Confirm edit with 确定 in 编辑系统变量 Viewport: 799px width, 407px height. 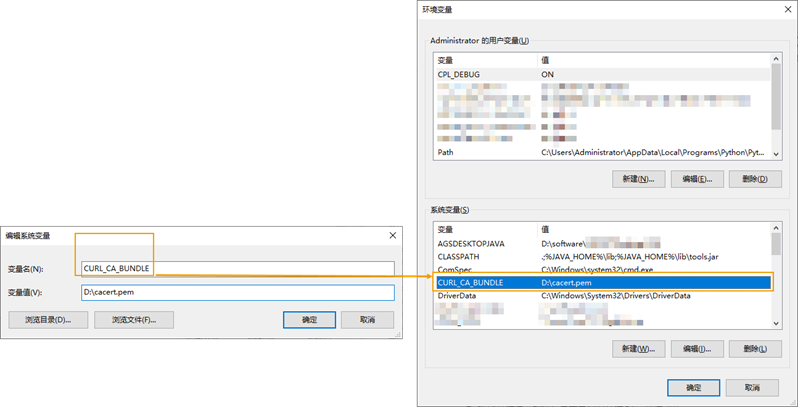click(309, 320)
